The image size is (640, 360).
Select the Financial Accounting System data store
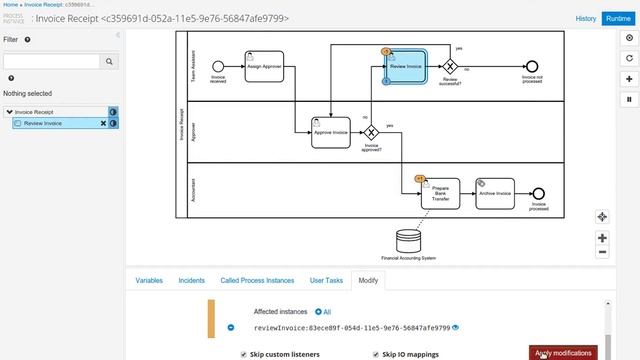coord(408,241)
